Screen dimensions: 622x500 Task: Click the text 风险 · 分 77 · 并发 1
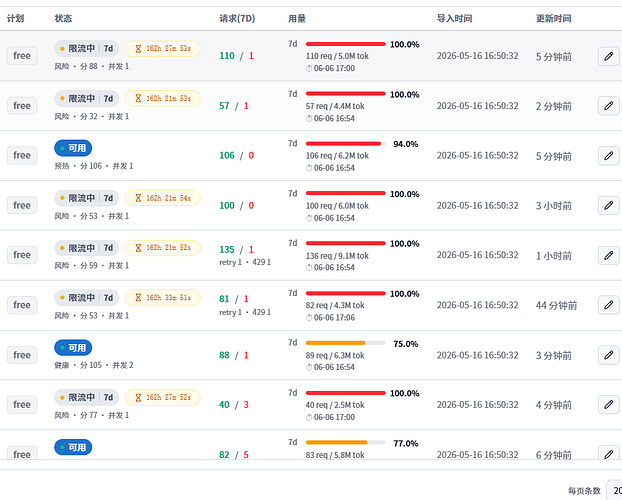coord(92,415)
